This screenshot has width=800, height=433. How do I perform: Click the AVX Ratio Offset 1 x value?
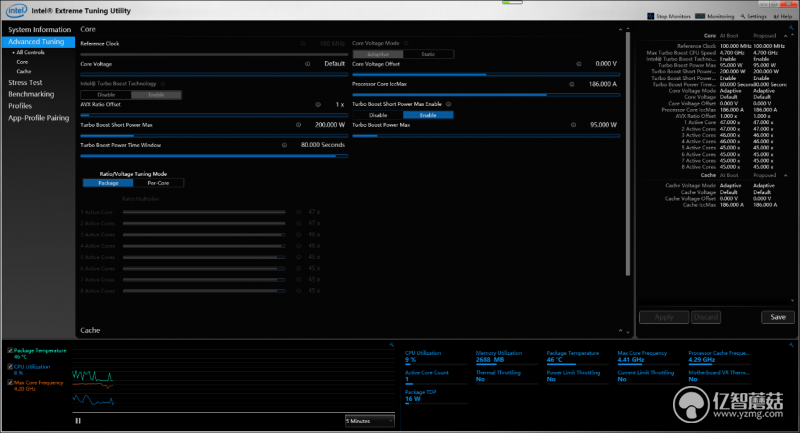[339, 105]
